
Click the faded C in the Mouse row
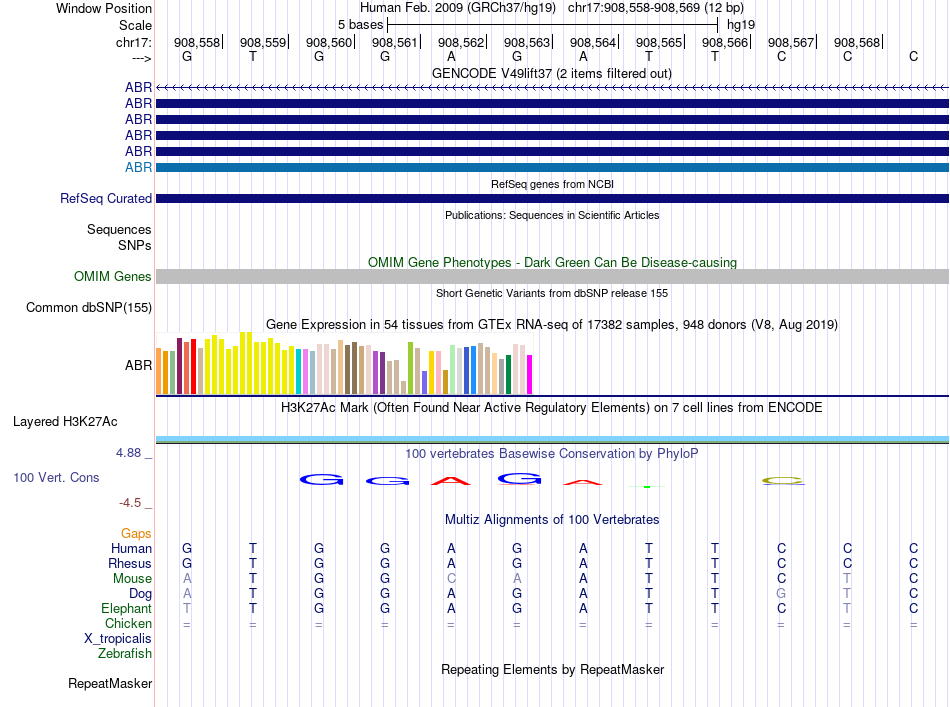tap(451, 579)
